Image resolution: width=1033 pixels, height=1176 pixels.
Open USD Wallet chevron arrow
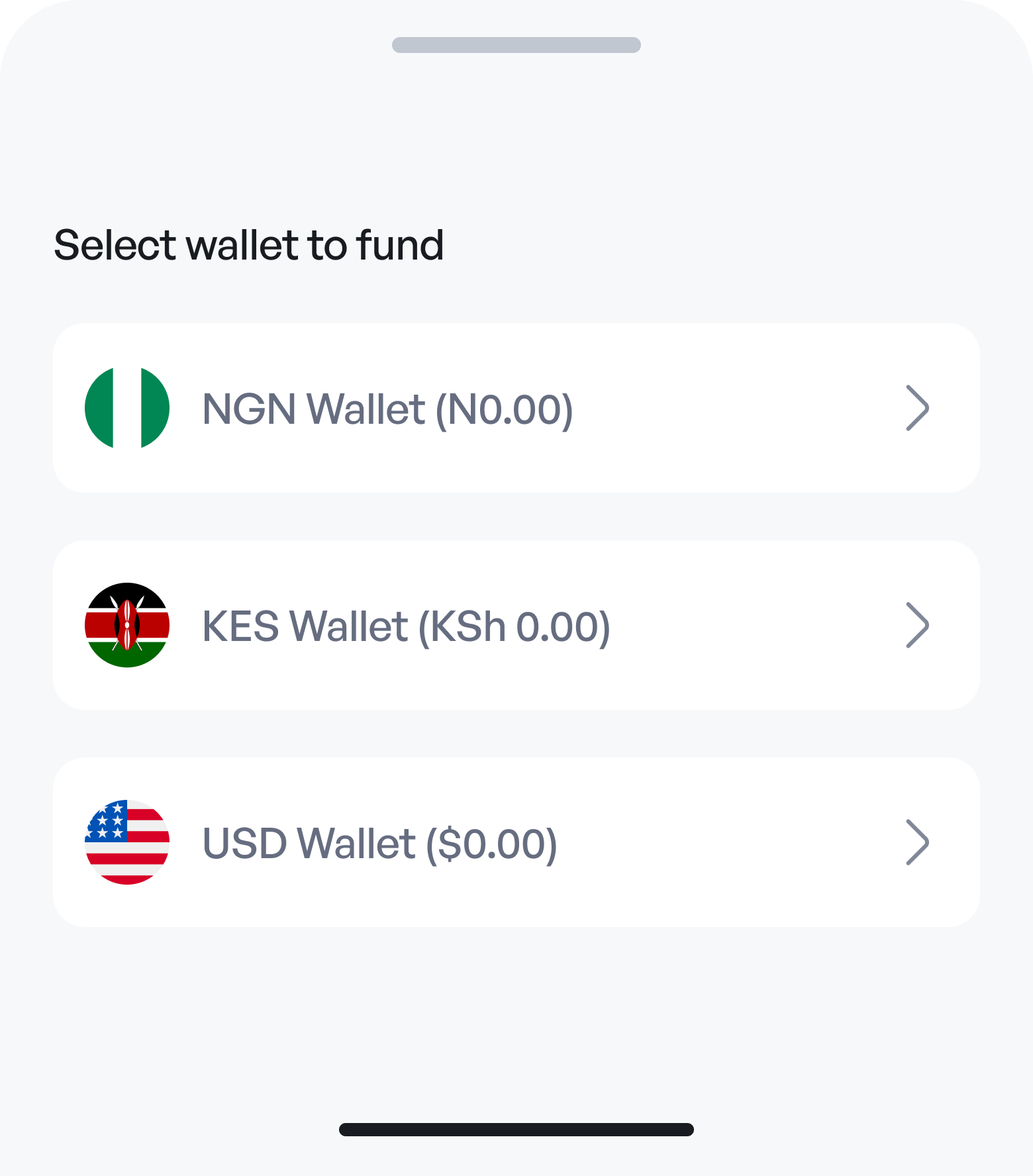917,842
